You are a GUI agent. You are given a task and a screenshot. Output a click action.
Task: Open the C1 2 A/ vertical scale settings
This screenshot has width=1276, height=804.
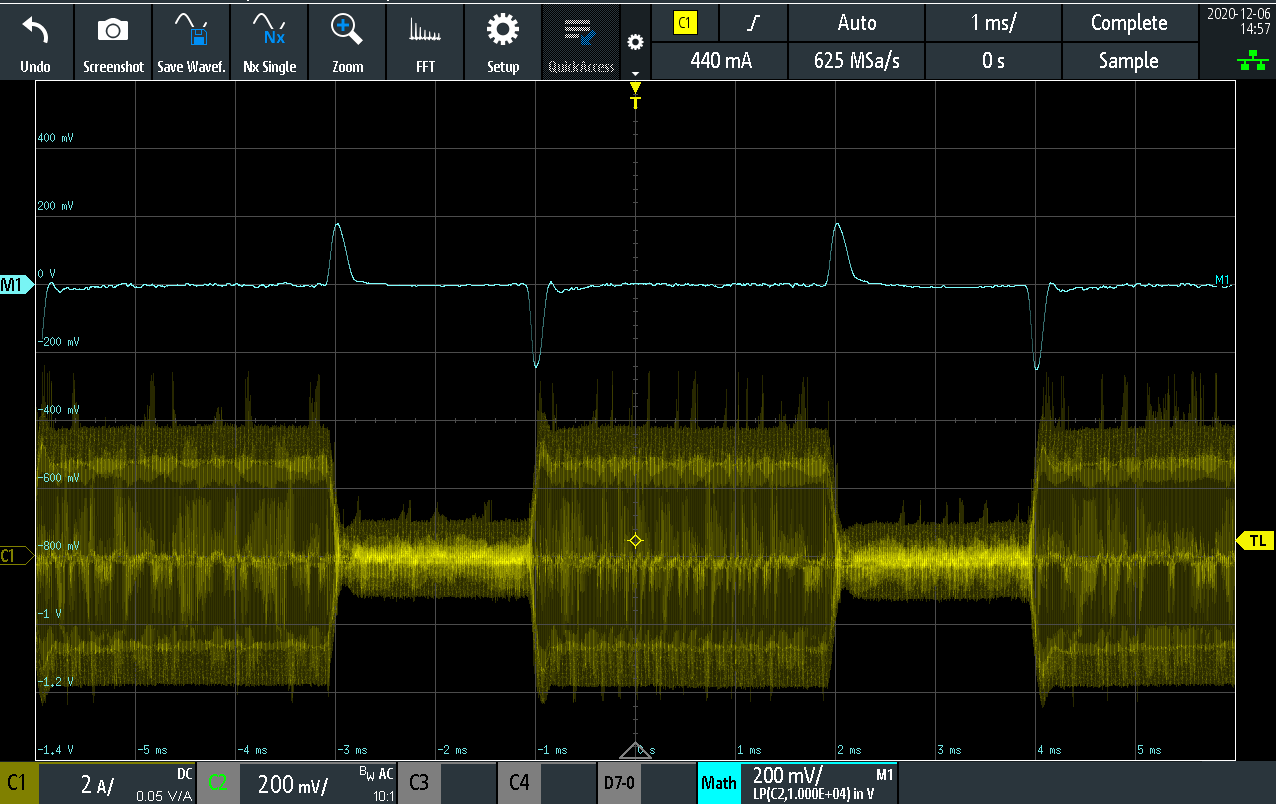(118, 783)
